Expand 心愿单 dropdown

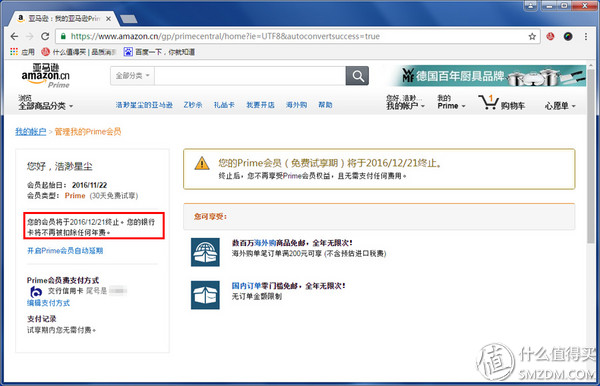pyautogui.click(x=560, y=106)
